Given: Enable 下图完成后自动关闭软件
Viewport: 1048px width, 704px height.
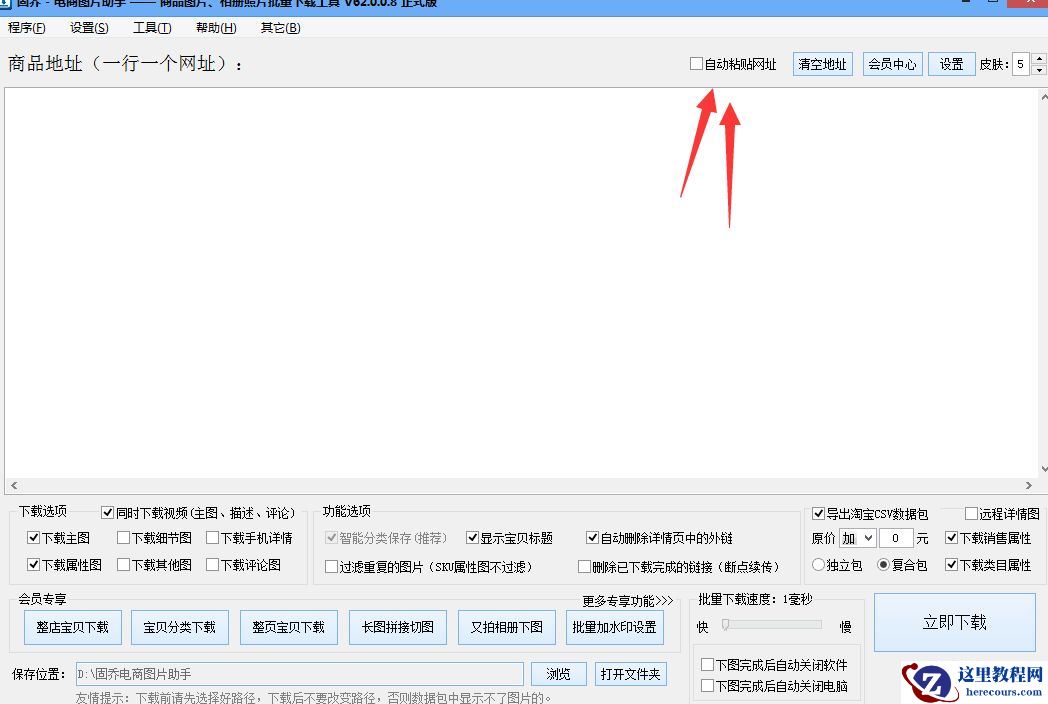Looking at the screenshot, I should tap(707, 665).
